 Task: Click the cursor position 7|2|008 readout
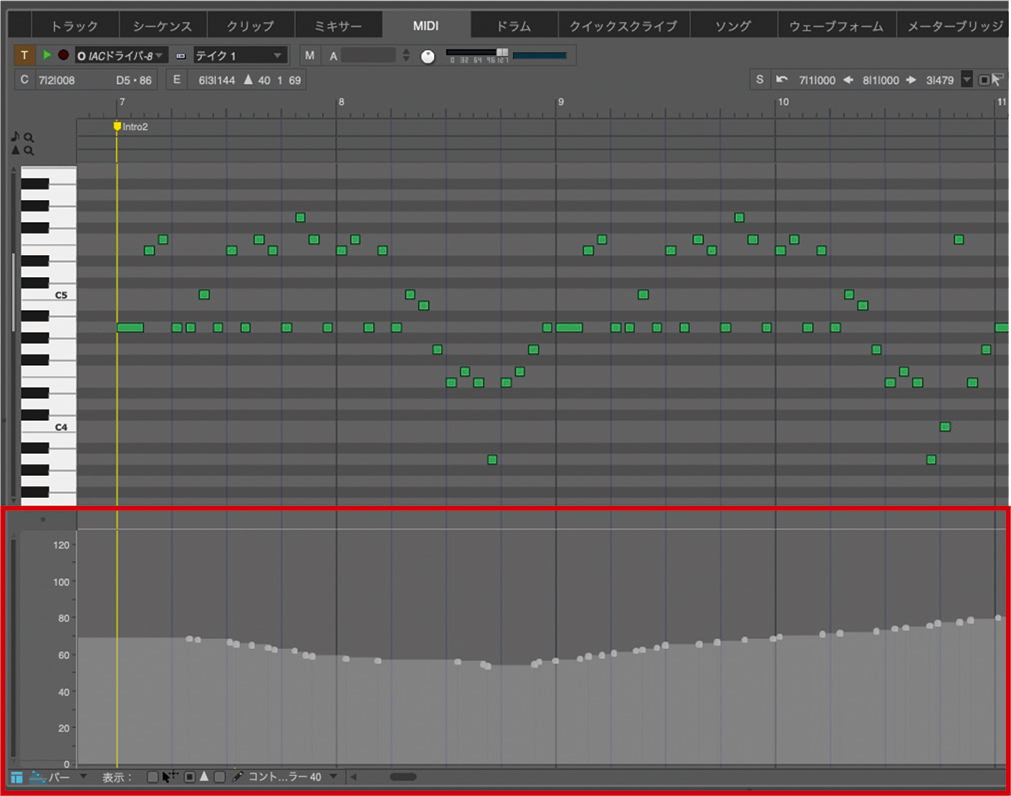pyautogui.click(x=57, y=81)
